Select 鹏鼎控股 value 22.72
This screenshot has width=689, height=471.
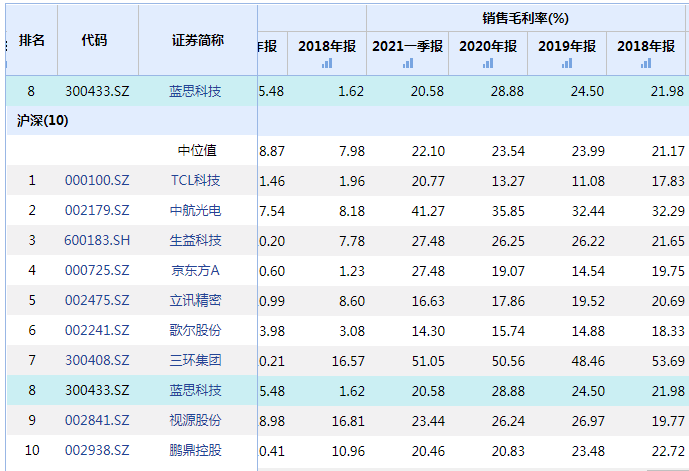pos(668,451)
